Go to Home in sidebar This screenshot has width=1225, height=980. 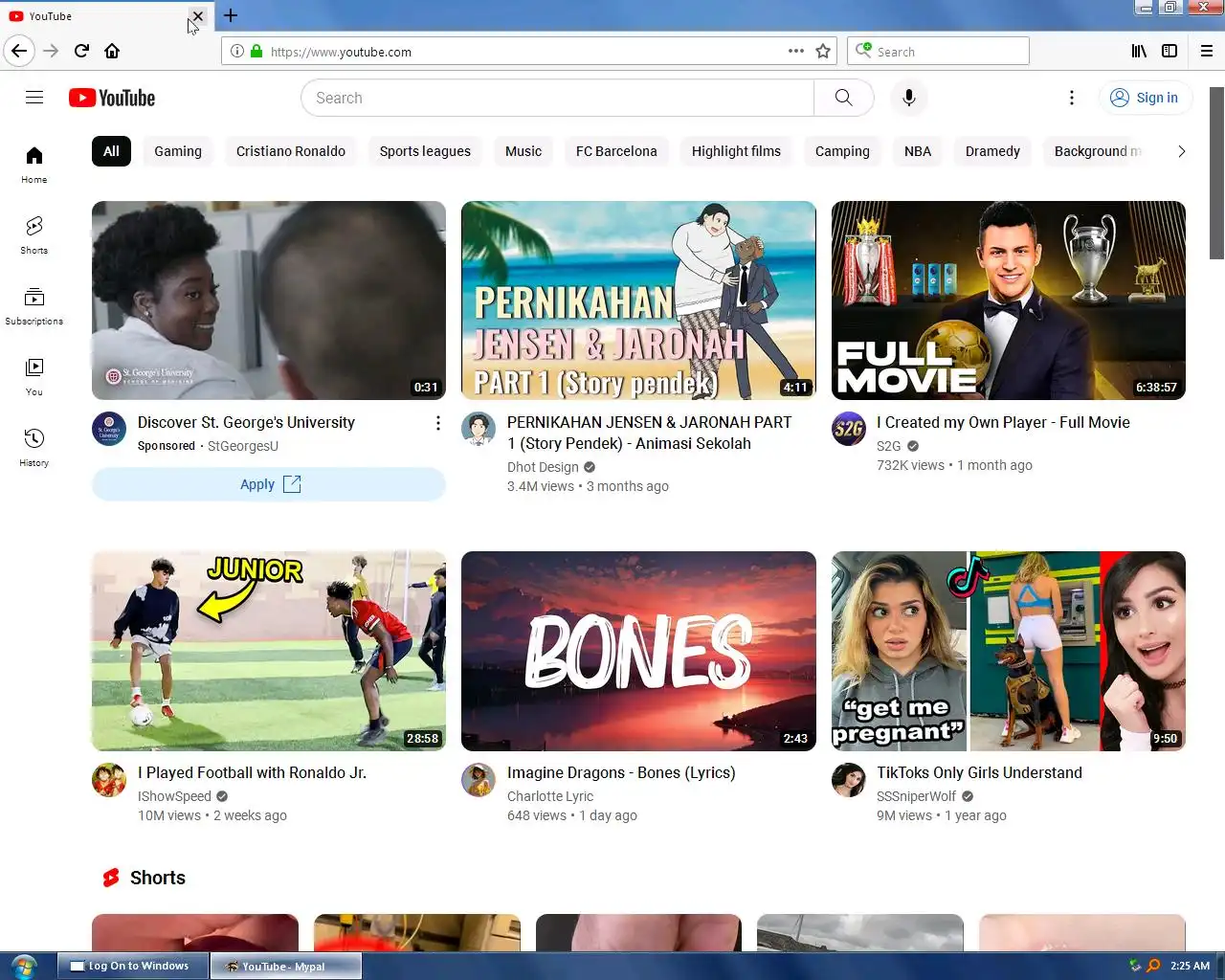[x=34, y=165]
